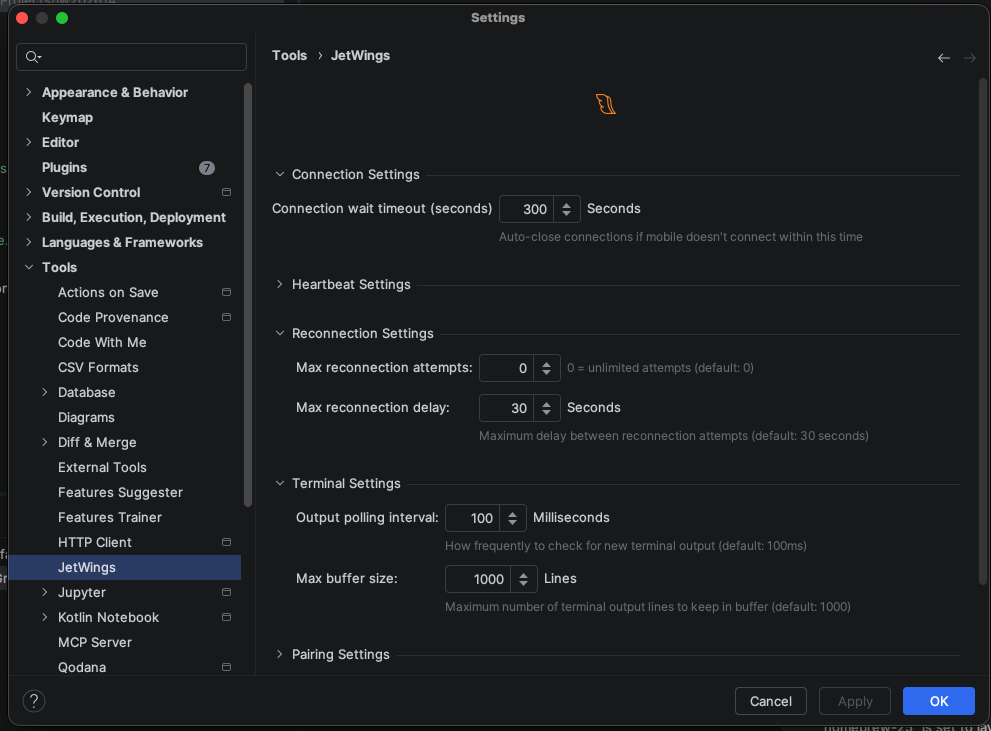Click the IDE-settings icon beside Version Control

pyautogui.click(x=227, y=192)
